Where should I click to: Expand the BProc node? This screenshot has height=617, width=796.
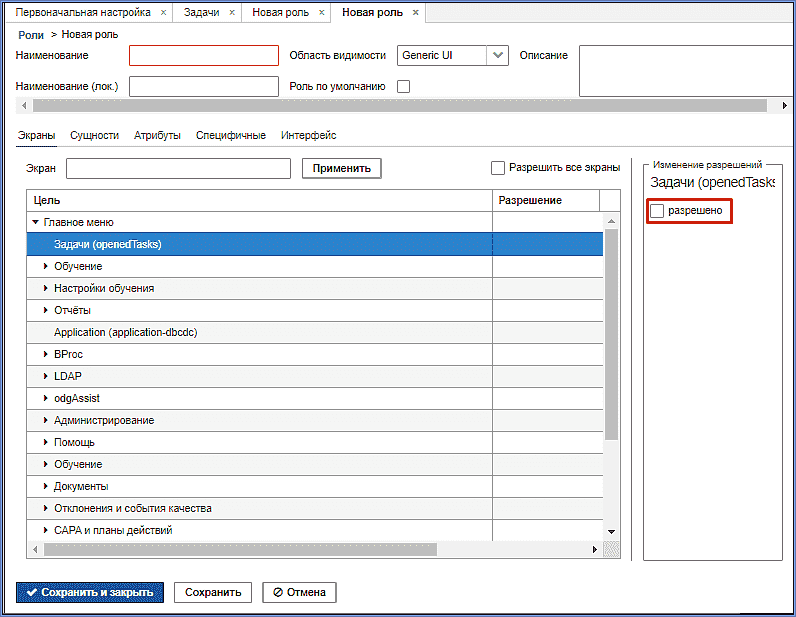45,354
